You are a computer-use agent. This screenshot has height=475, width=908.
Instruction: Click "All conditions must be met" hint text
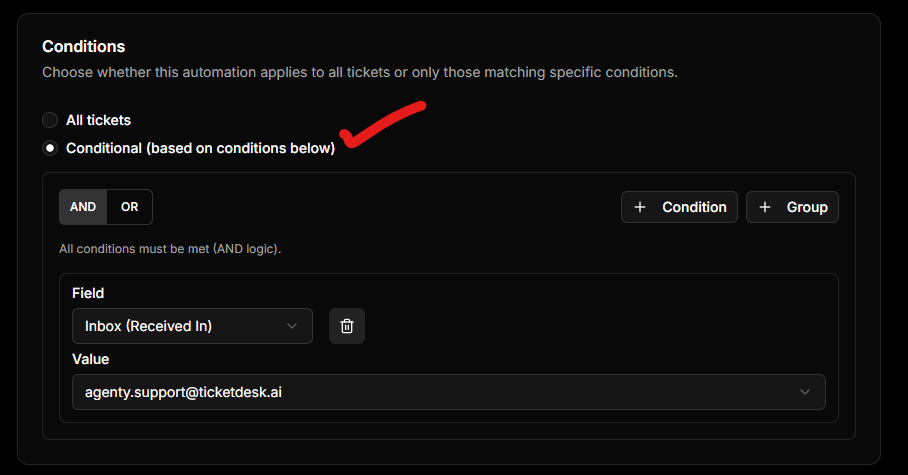(170, 248)
